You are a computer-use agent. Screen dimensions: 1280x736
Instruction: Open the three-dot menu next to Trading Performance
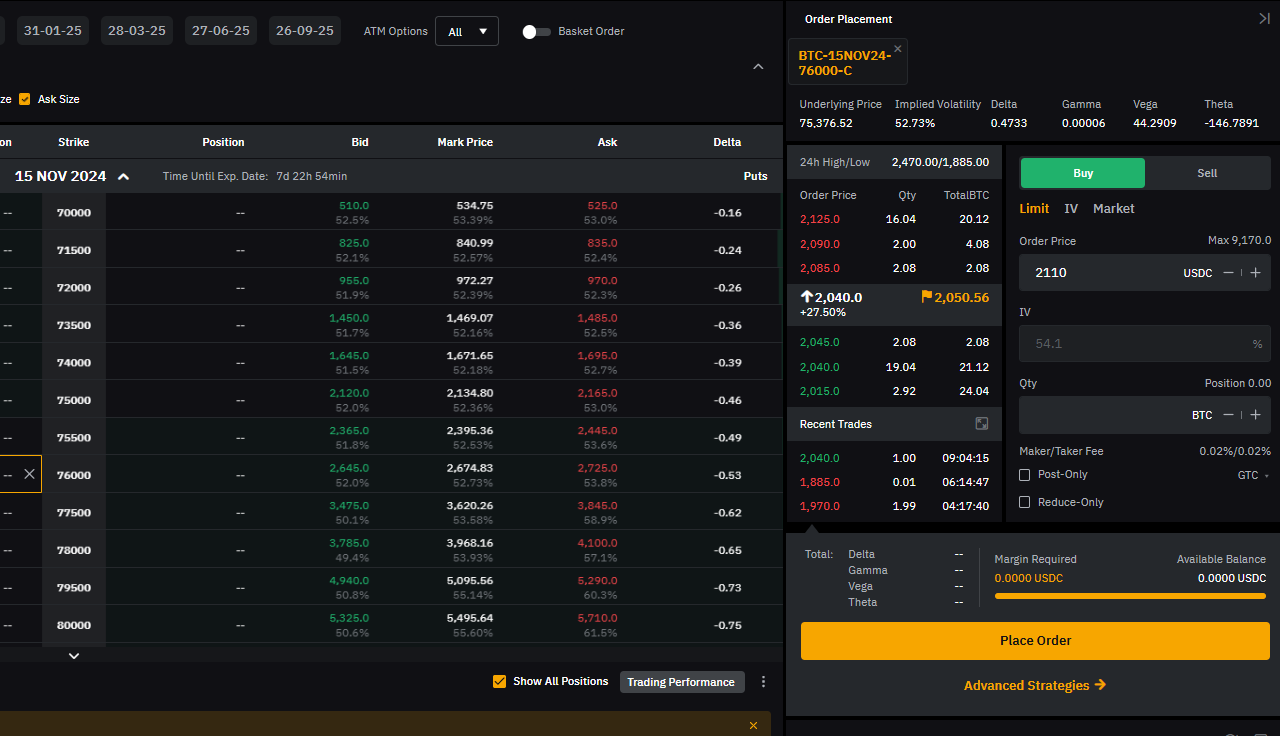[x=763, y=681]
